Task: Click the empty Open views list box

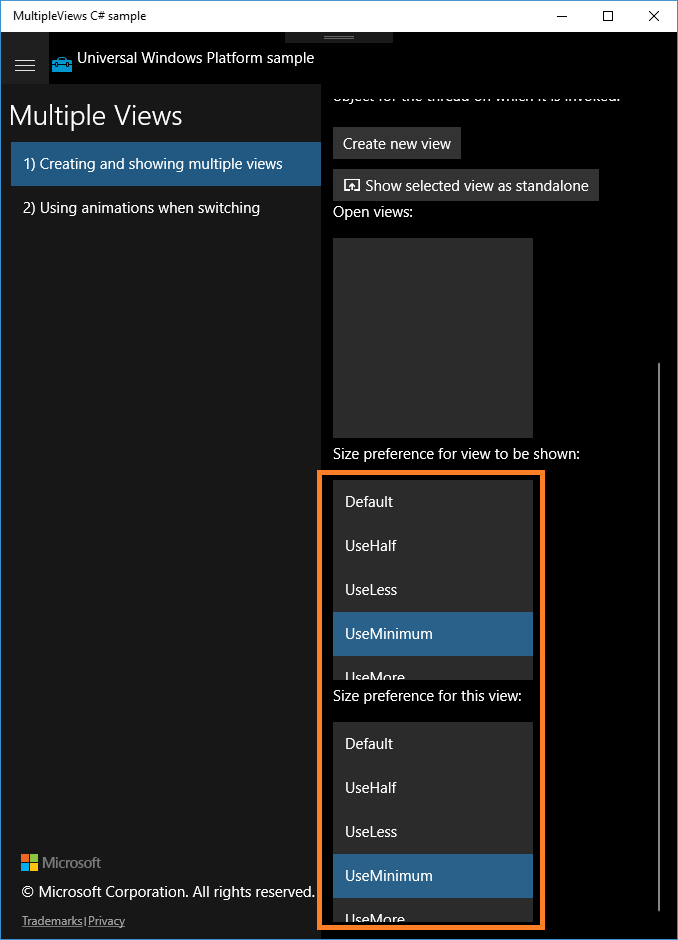Action: [432, 337]
